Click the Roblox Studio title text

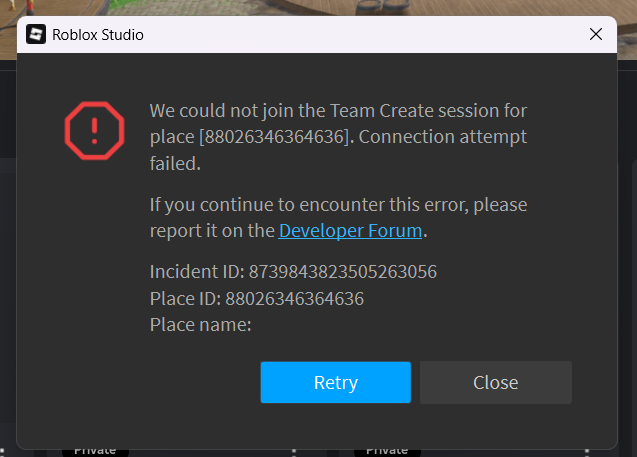point(98,35)
